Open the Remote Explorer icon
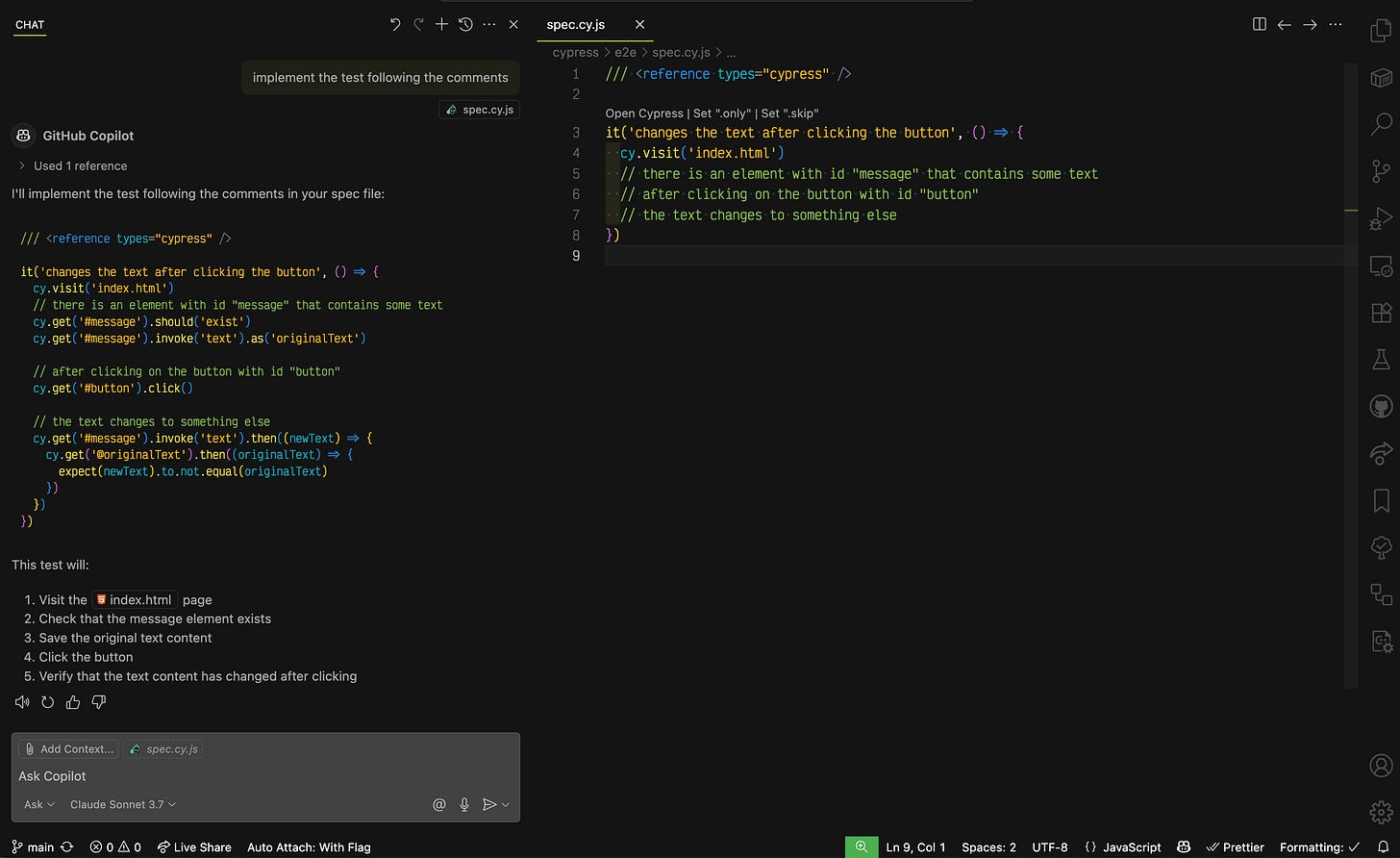Viewport: 1400px width, 858px height. [1381, 265]
